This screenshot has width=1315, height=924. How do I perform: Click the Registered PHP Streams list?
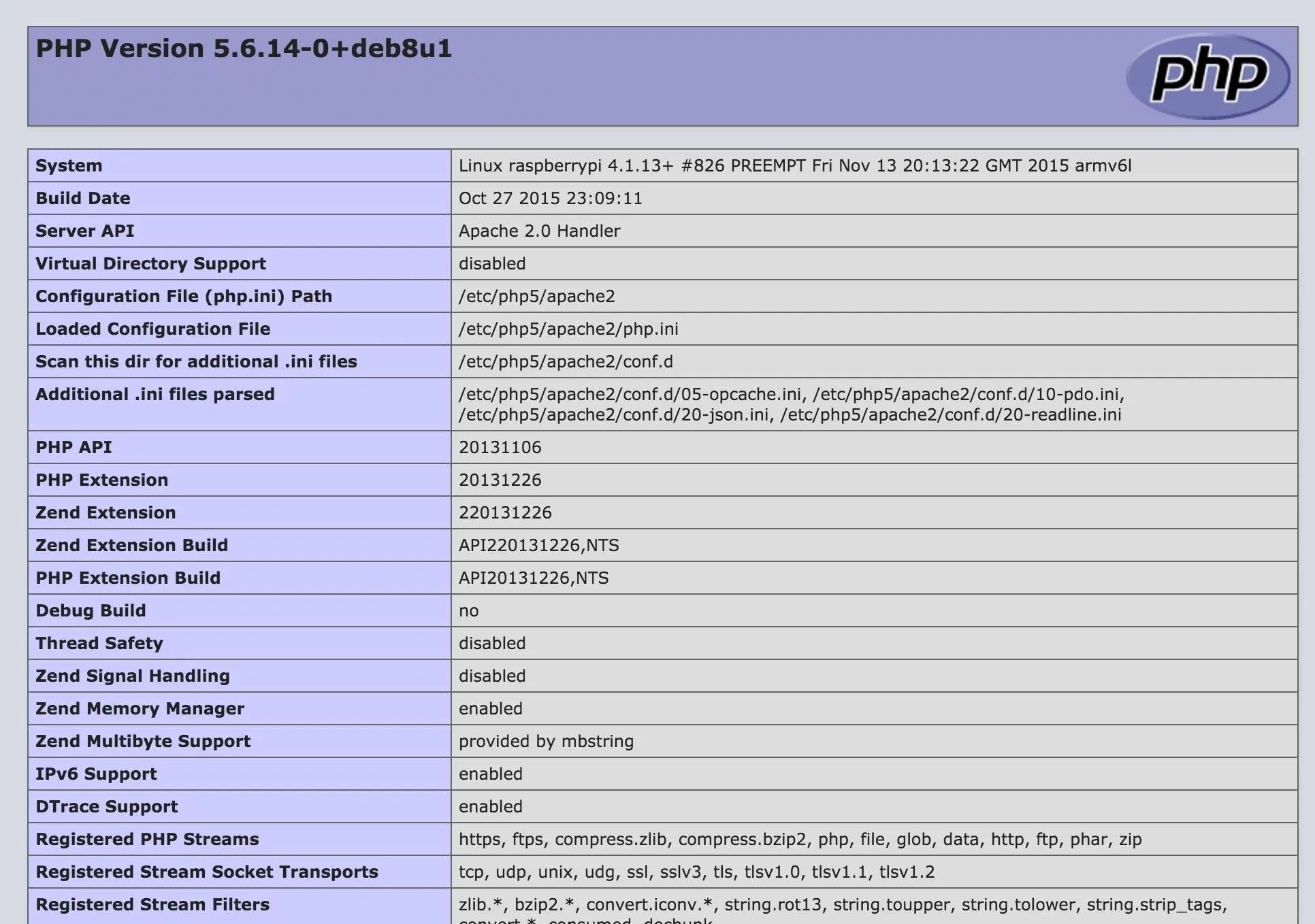click(800, 840)
